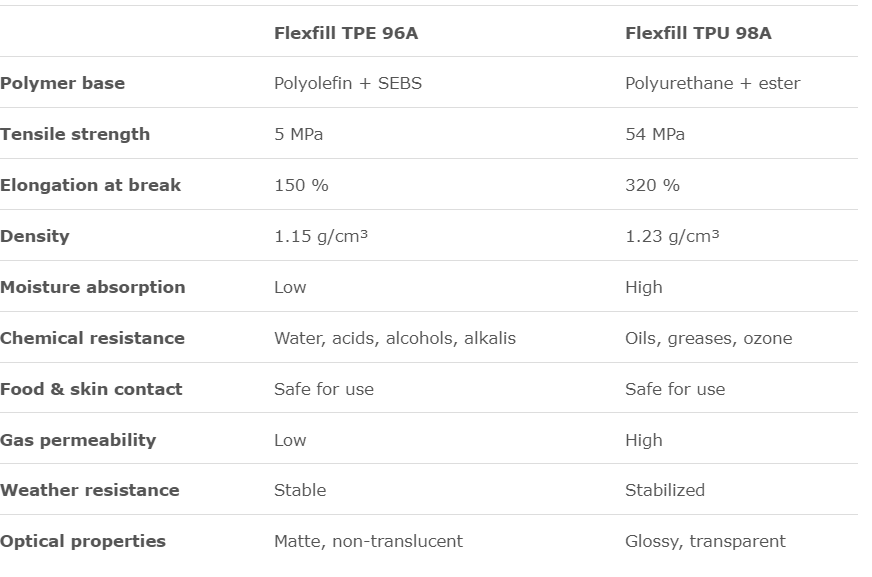
Task: Click the Oils, greases, ozone cell
Action: click(x=708, y=338)
